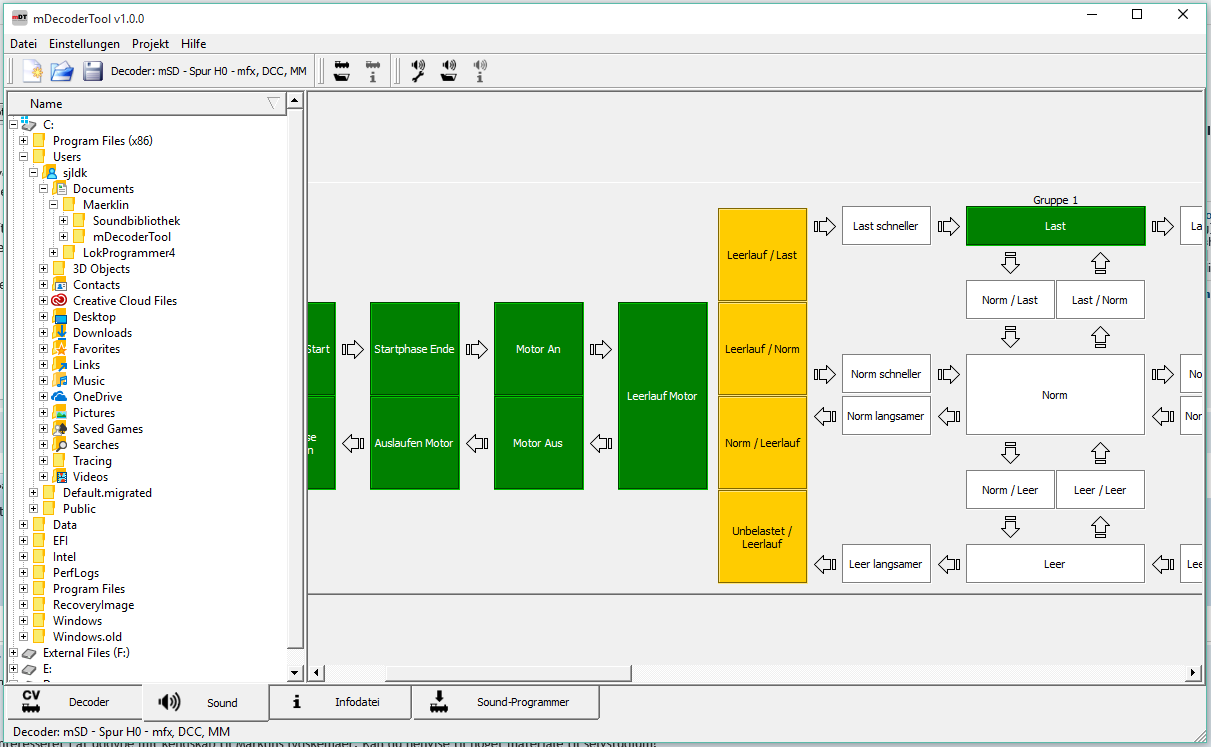Open the Hilfe menu
Screen dimensions: 1211x747
(194, 44)
